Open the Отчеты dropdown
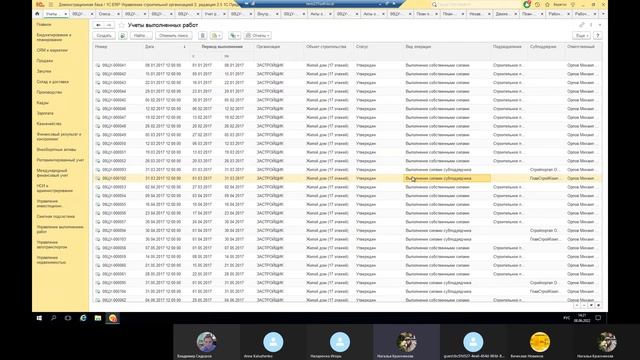 click(258, 36)
